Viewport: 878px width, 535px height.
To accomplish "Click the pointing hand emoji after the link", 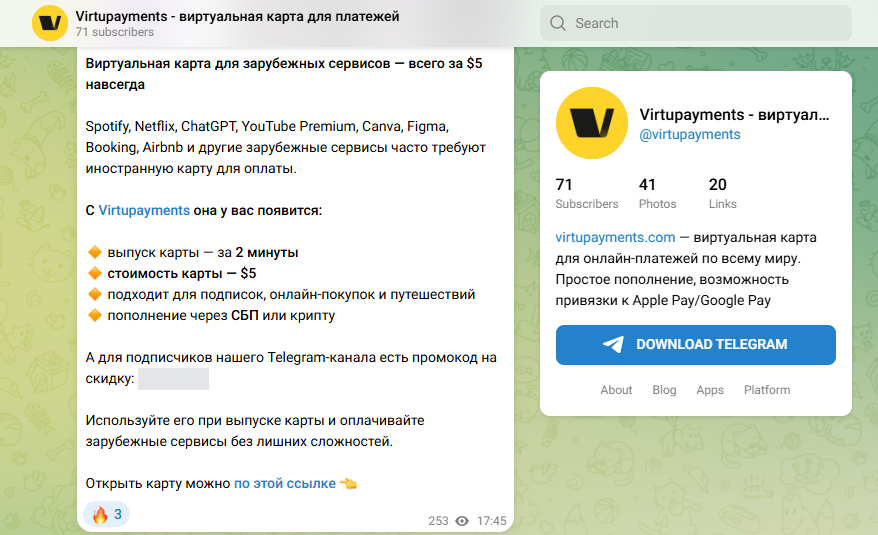I will [348, 483].
